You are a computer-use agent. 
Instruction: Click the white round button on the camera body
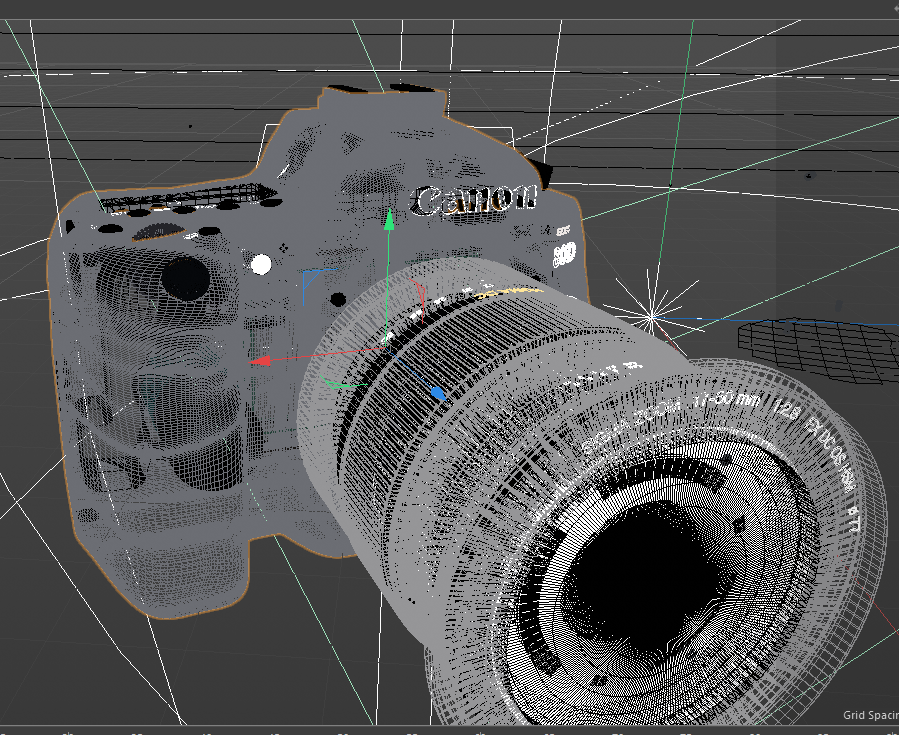tap(261, 264)
